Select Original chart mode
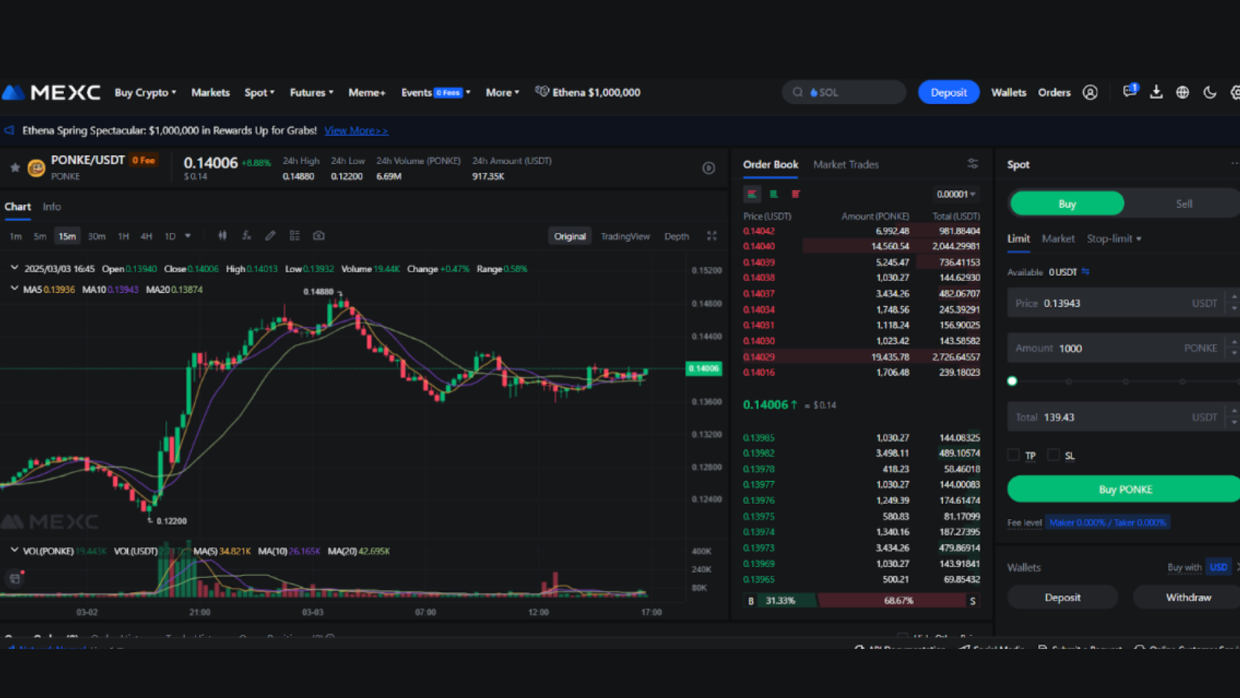The image size is (1240, 698). [x=570, y=236]
